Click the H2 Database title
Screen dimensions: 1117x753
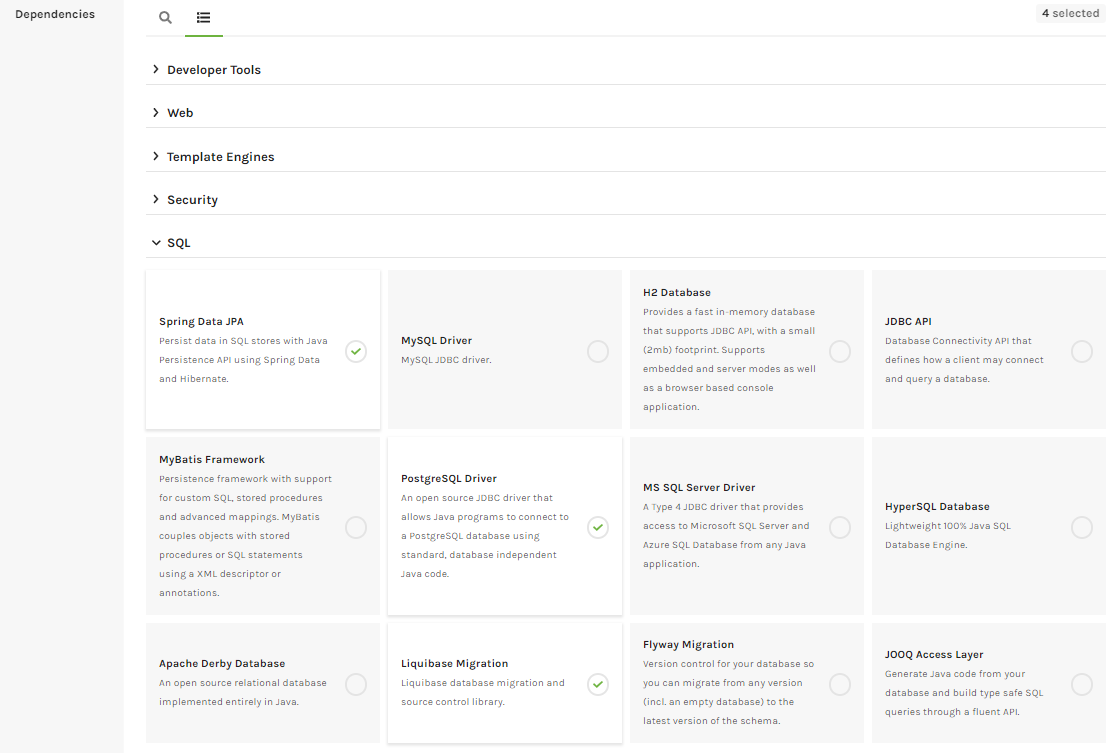click(677, 292)
